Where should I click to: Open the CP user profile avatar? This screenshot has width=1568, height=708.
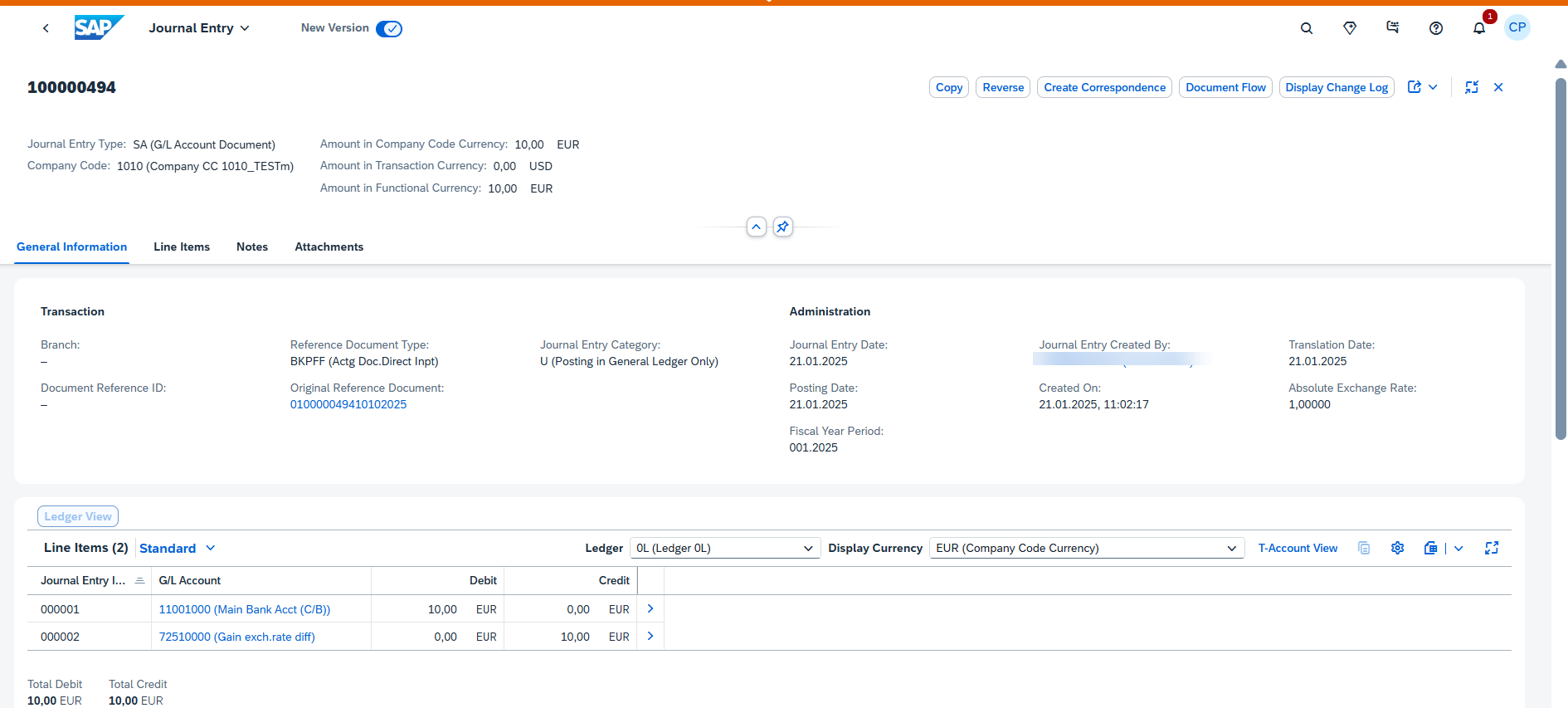click(1517, 27)
